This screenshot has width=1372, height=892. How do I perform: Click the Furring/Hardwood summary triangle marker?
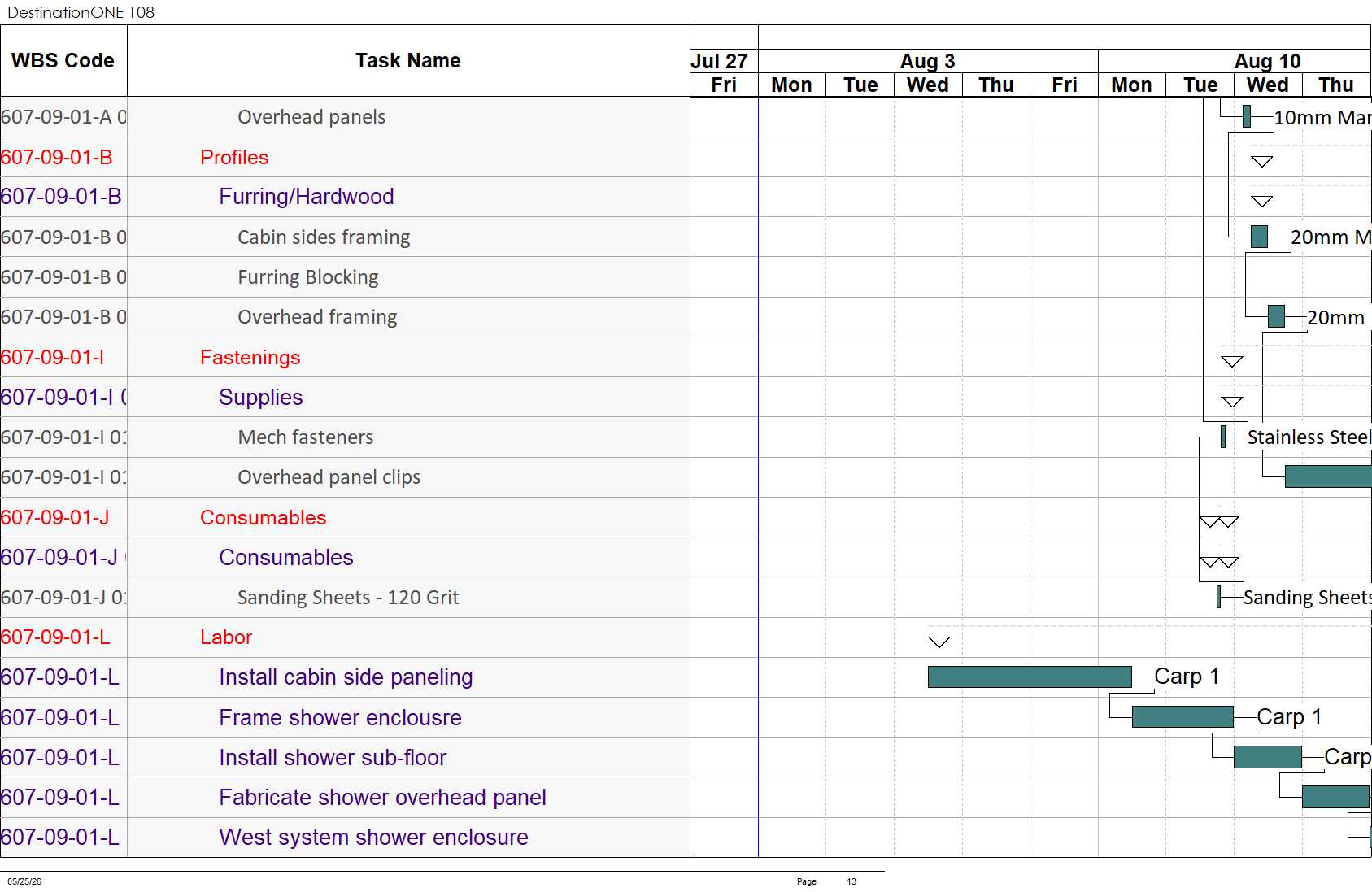click(x=1262, y=201)
